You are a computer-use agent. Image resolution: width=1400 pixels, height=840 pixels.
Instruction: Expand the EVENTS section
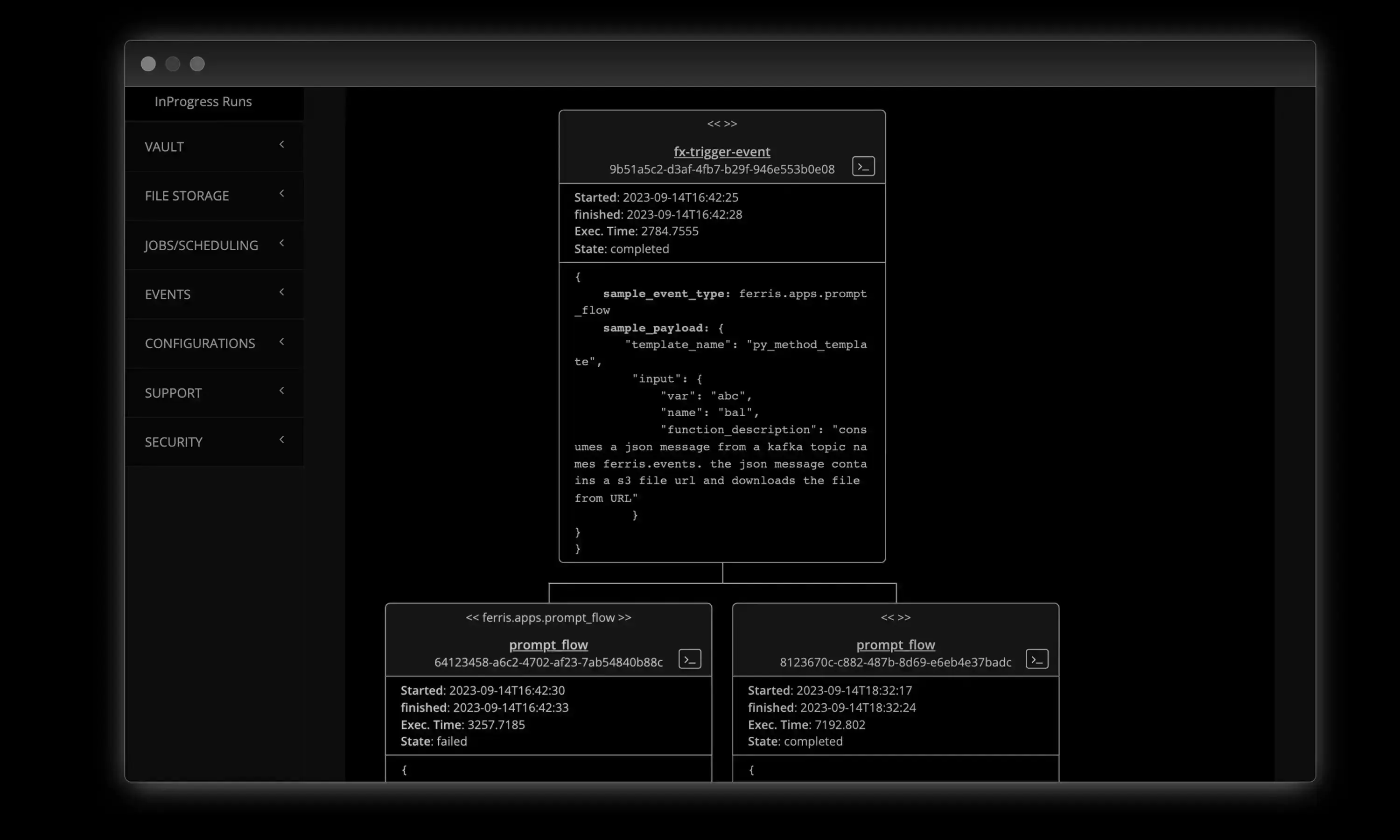pyautogui.click(x=282, y=293)
